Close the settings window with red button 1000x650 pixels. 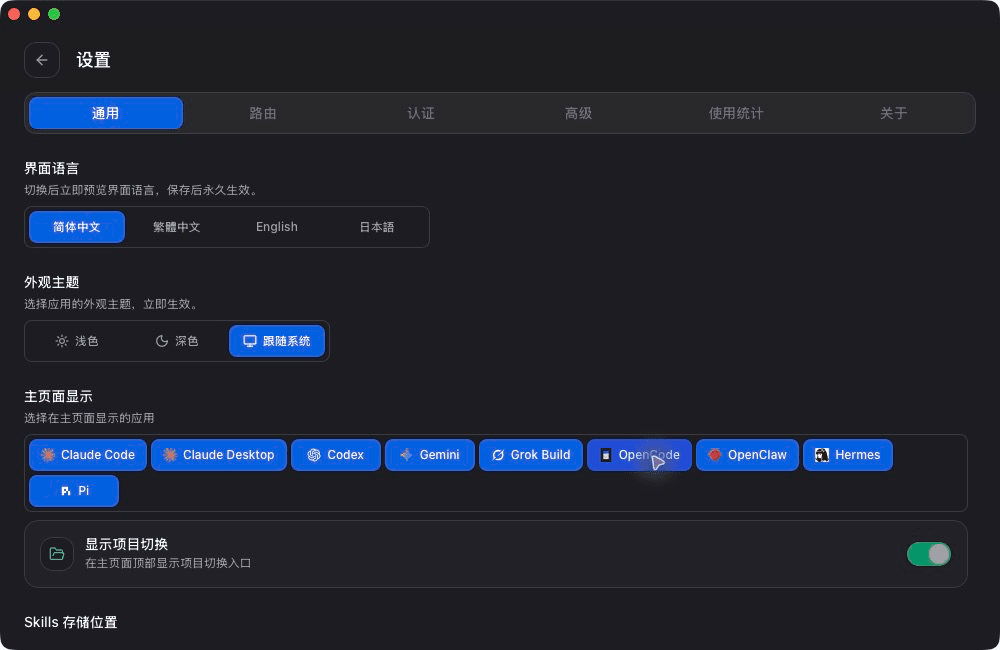tap(14, 14)
